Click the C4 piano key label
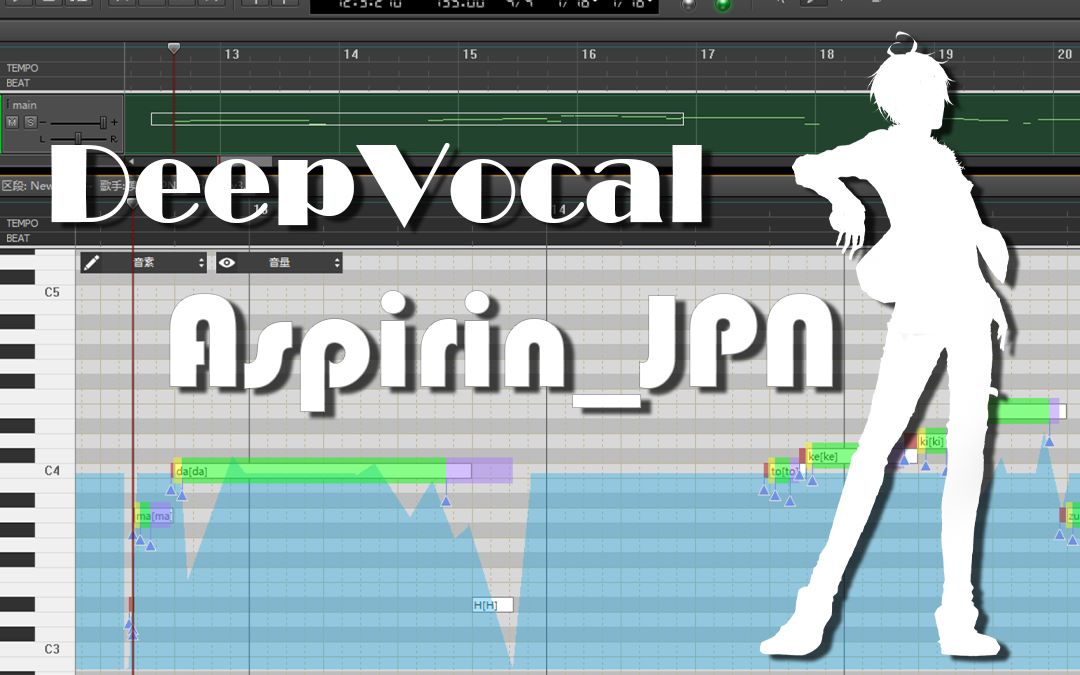Screen dimensions: 1080x675 click(x=52, y=470)
